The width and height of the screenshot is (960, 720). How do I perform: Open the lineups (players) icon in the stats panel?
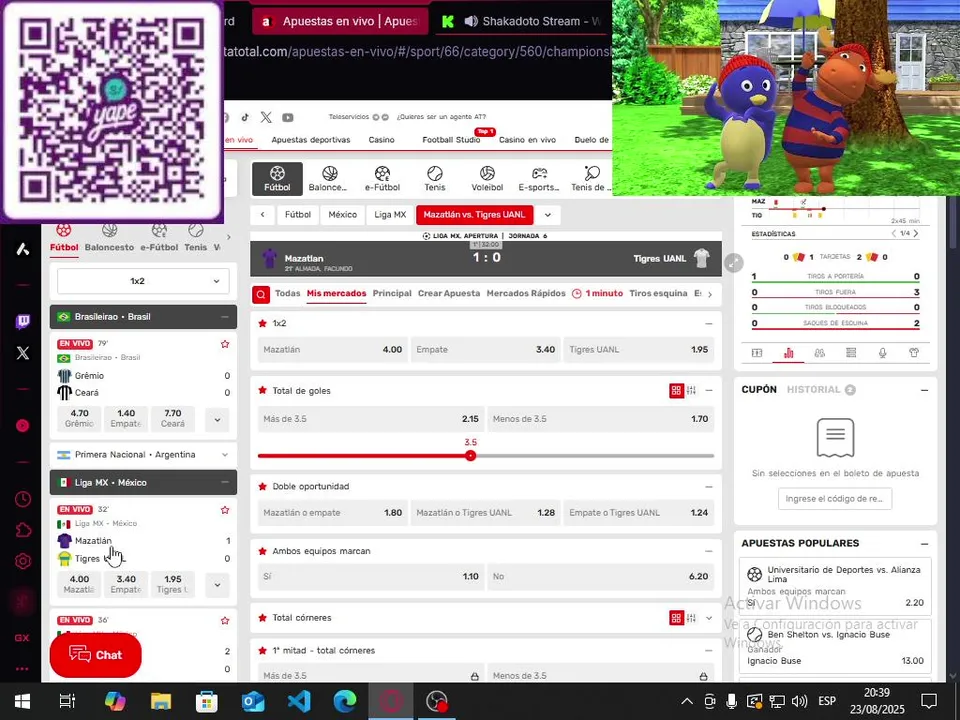tap(819, 353)
